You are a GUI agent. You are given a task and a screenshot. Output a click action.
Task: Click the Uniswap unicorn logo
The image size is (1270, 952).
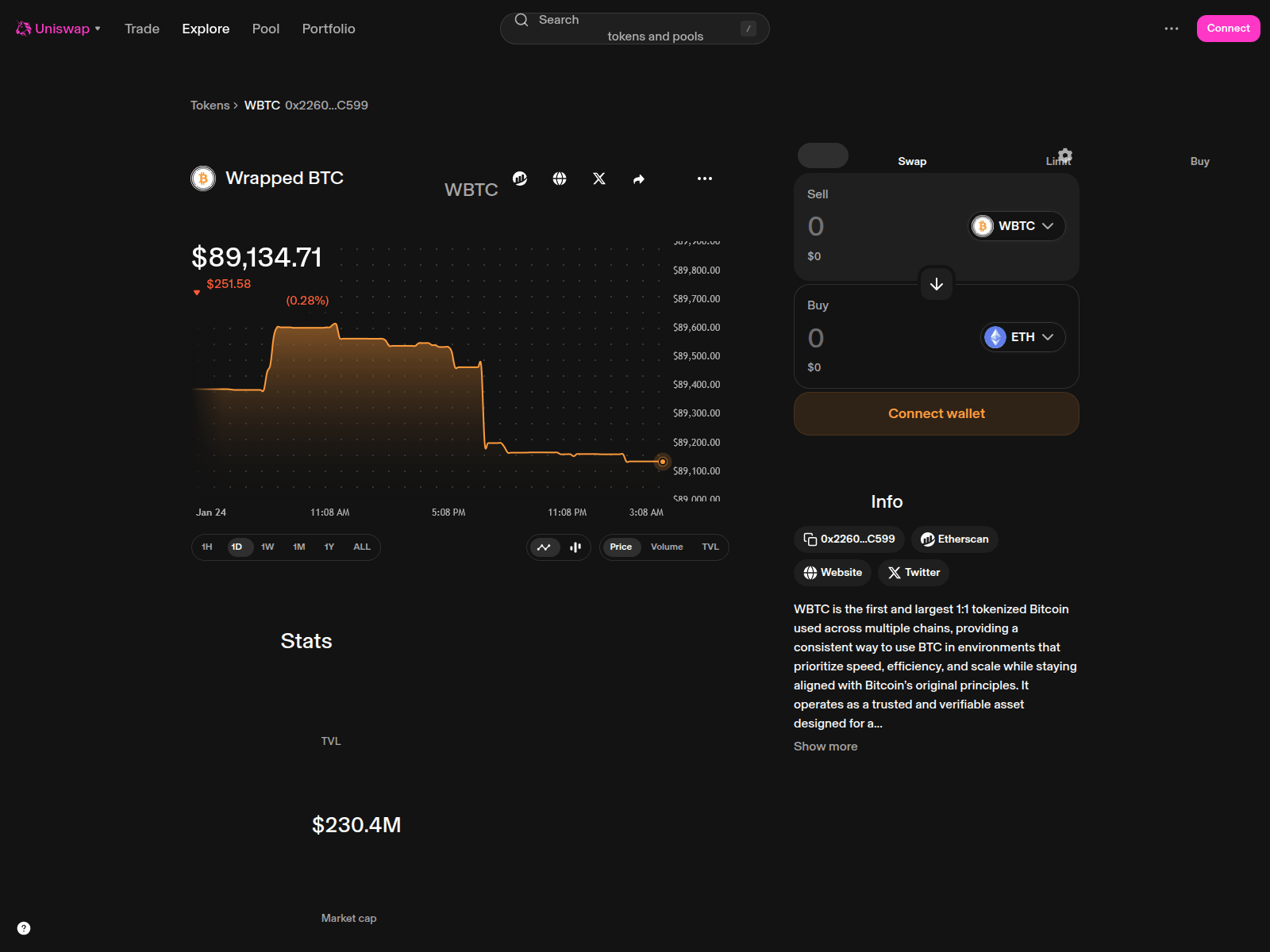pos(24,29)
